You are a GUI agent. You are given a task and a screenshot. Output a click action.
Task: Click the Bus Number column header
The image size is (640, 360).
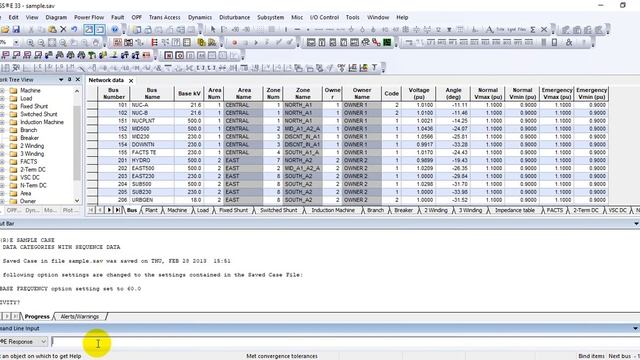(114, 93)
